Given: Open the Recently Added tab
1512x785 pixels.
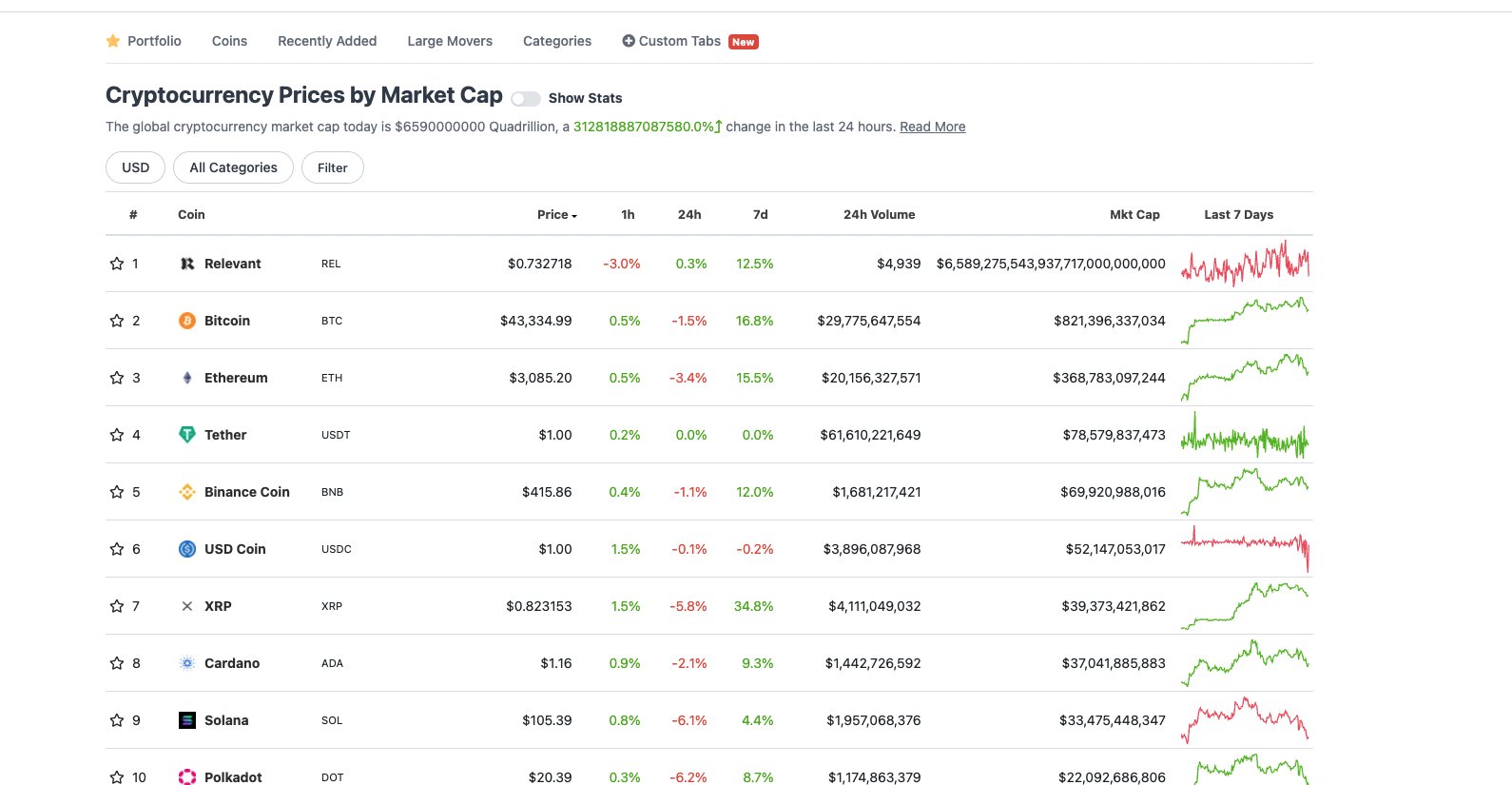Looking at the screenshot, I should 327,41.
